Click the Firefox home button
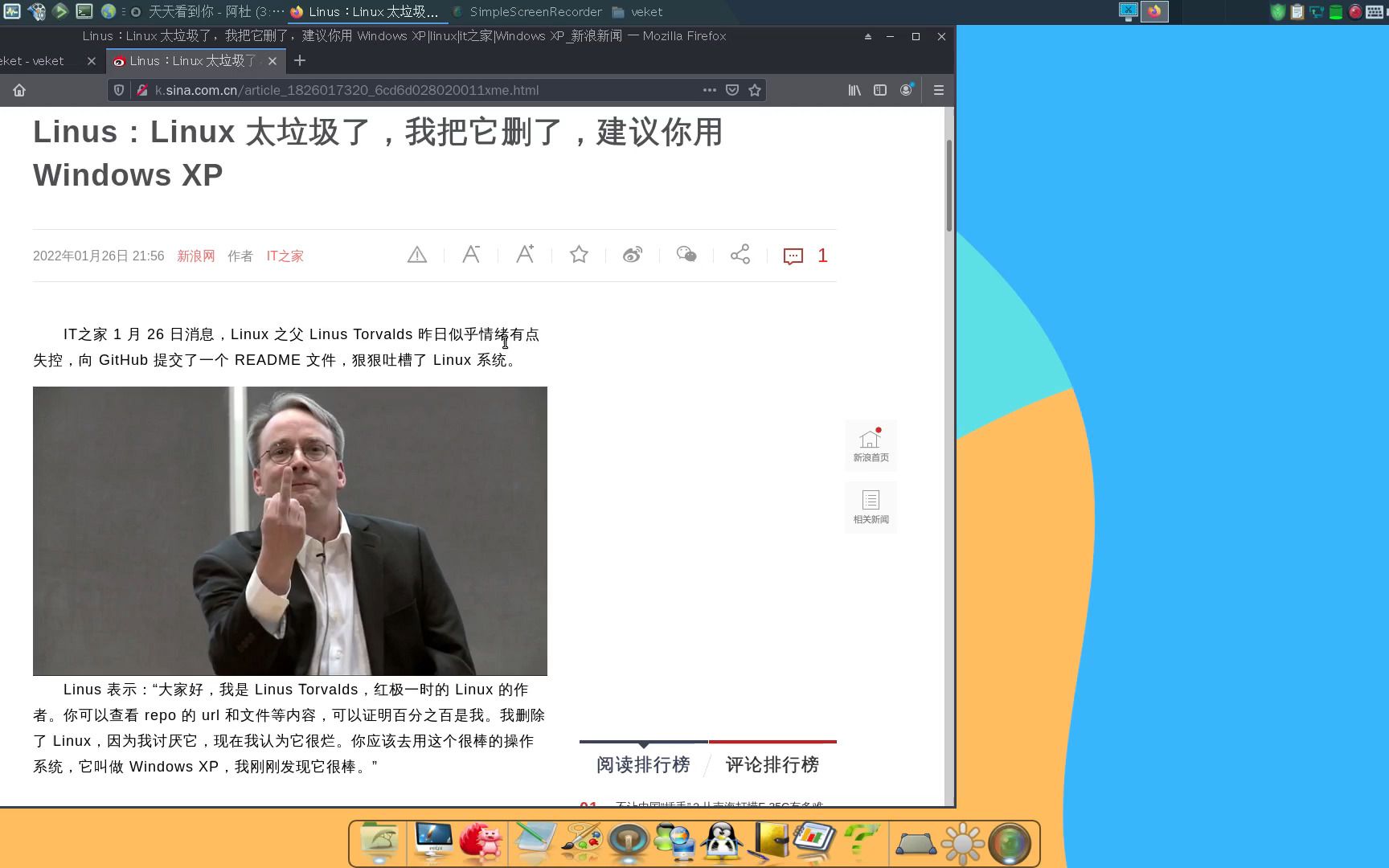Image resolution: width=1389 pixels, height=868 pixels. [x=19, y=90]
